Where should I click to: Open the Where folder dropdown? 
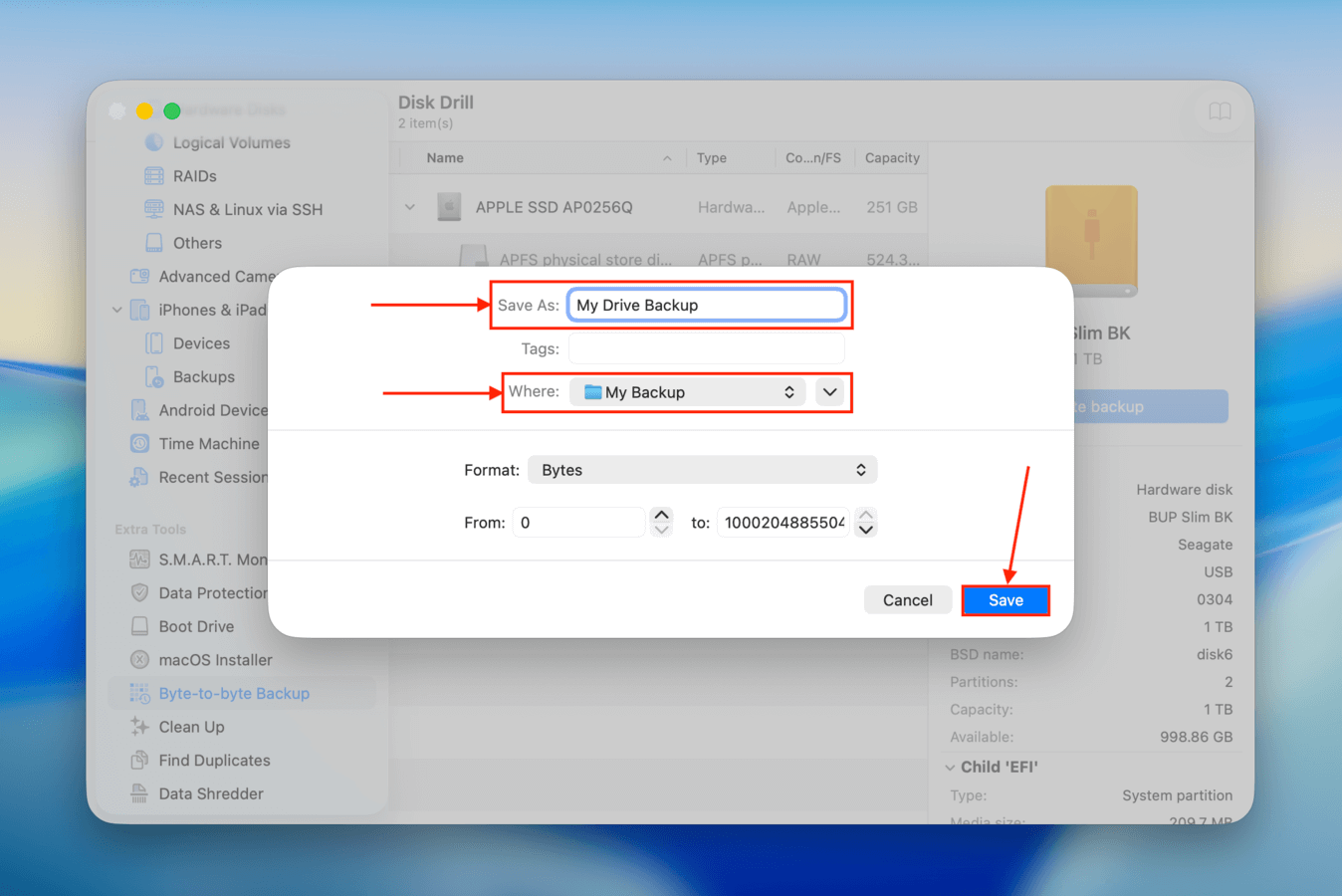pos(688,391)
